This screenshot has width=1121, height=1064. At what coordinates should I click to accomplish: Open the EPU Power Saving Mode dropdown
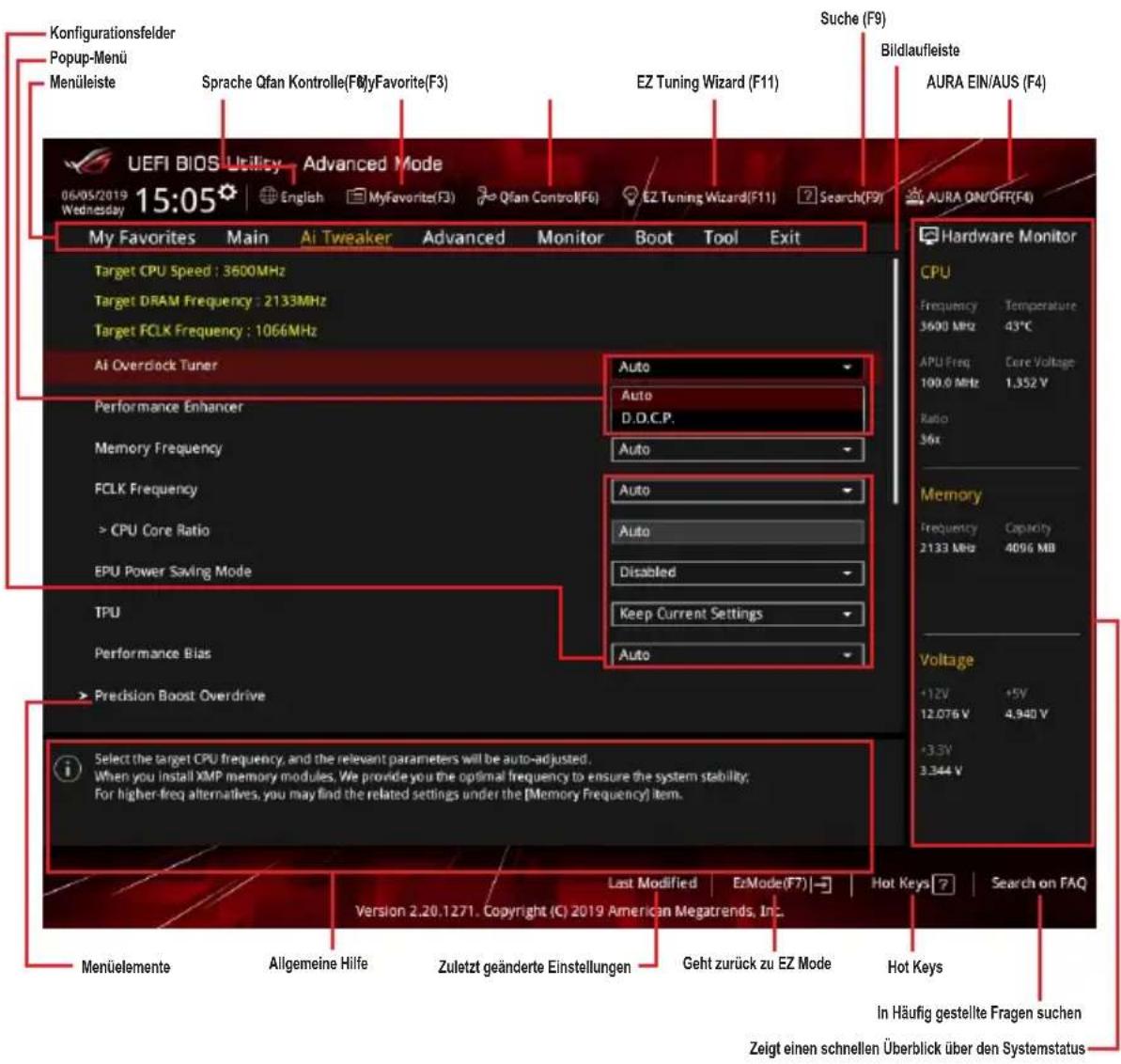pyautogui.click(x=737, y=572)
